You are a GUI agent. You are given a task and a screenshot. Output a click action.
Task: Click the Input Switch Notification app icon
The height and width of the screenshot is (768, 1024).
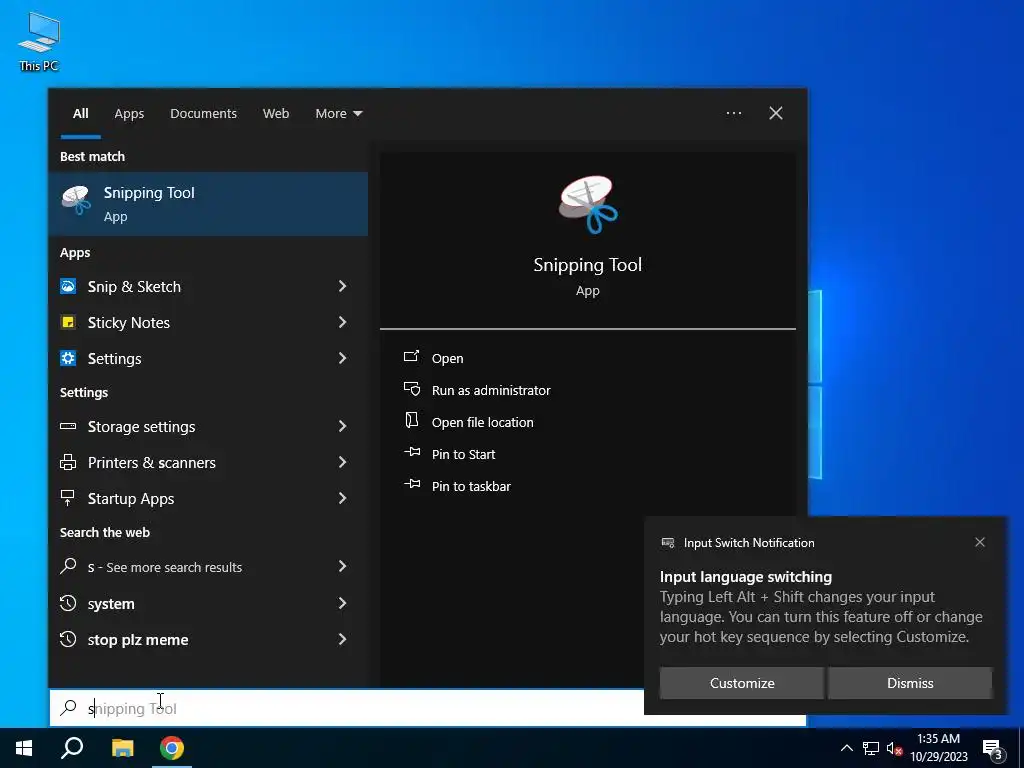pyautogui.click(x=667, y=543)
